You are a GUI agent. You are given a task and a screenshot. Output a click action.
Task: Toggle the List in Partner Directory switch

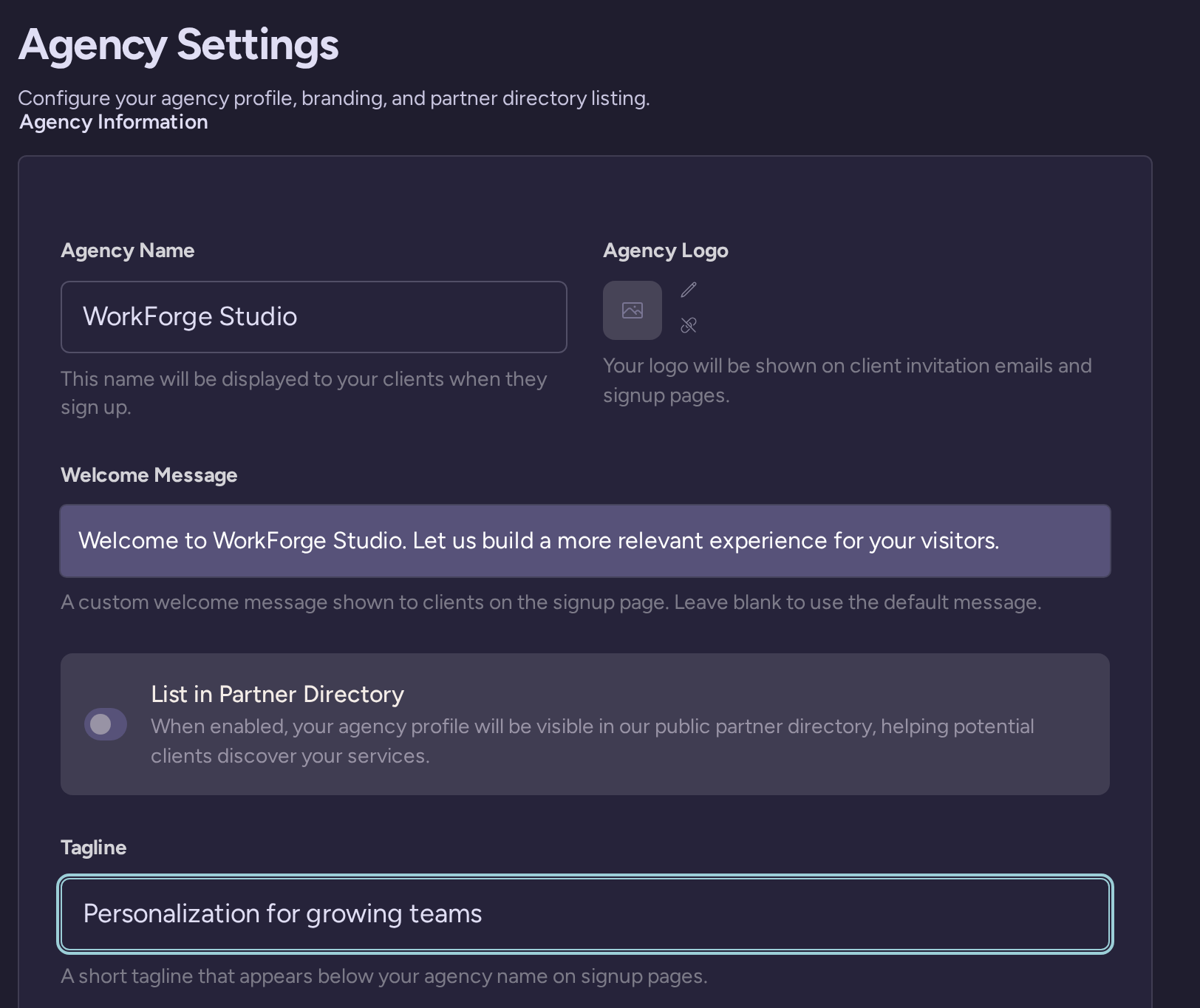[106, 724]
